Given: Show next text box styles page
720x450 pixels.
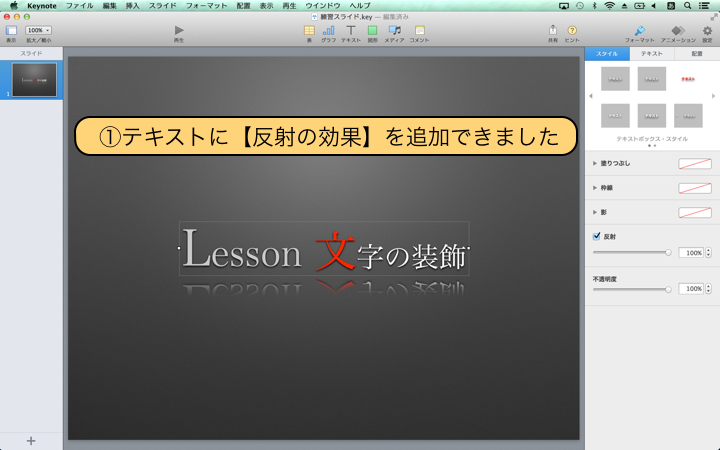Looking at the screenshot, I should [713, 96].
